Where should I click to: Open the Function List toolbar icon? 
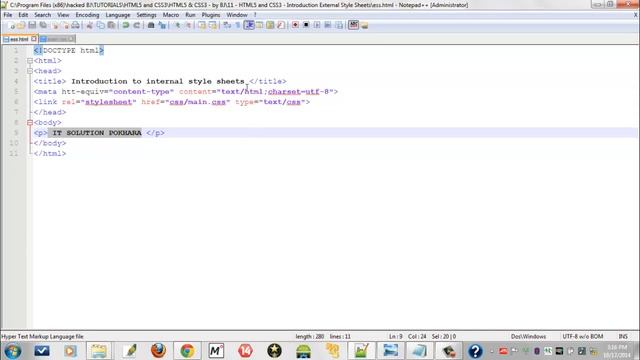281,25
